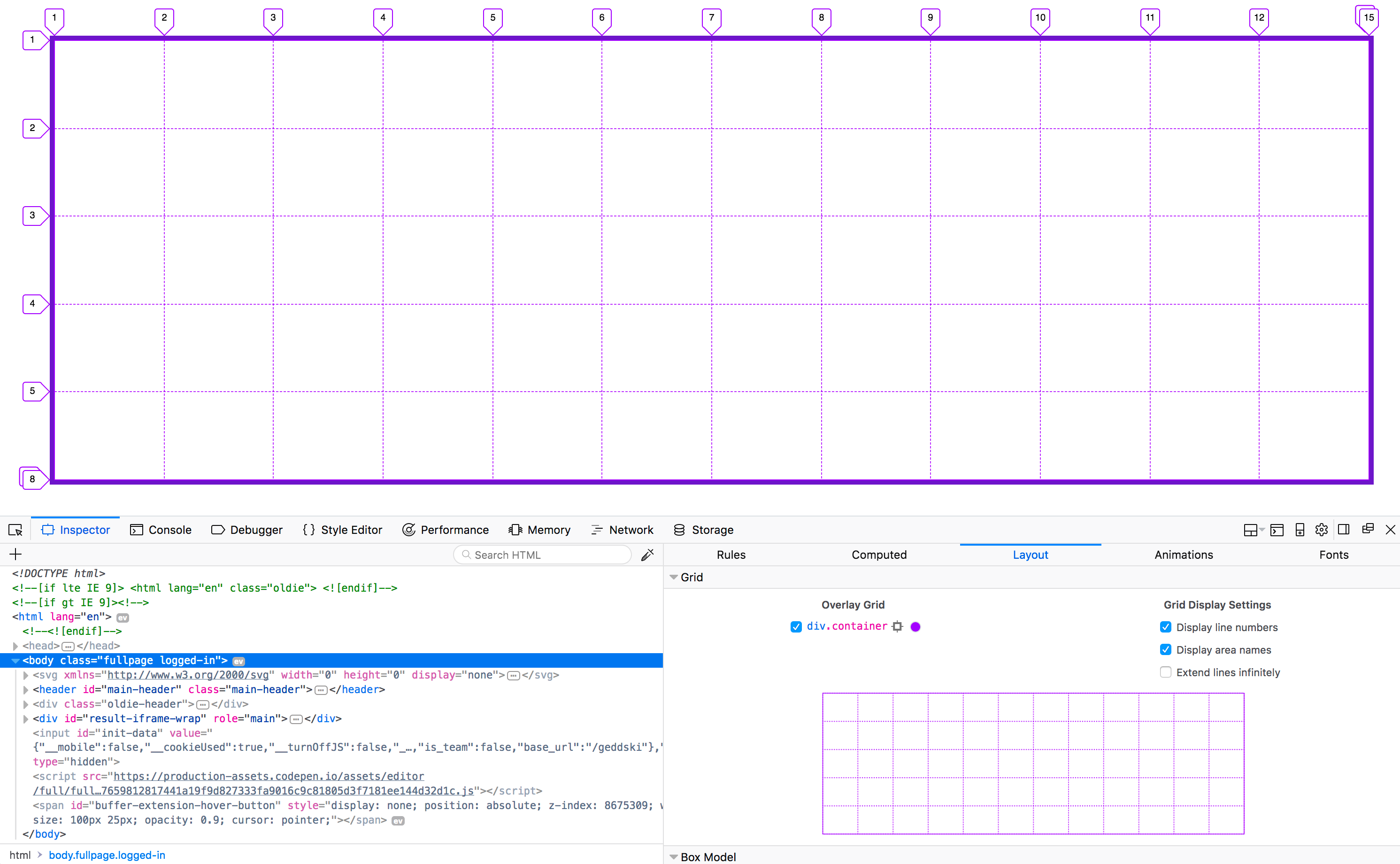Show developer tools in separate window
Viewport: 1400px width, 864px height.
click(1368, 529)
